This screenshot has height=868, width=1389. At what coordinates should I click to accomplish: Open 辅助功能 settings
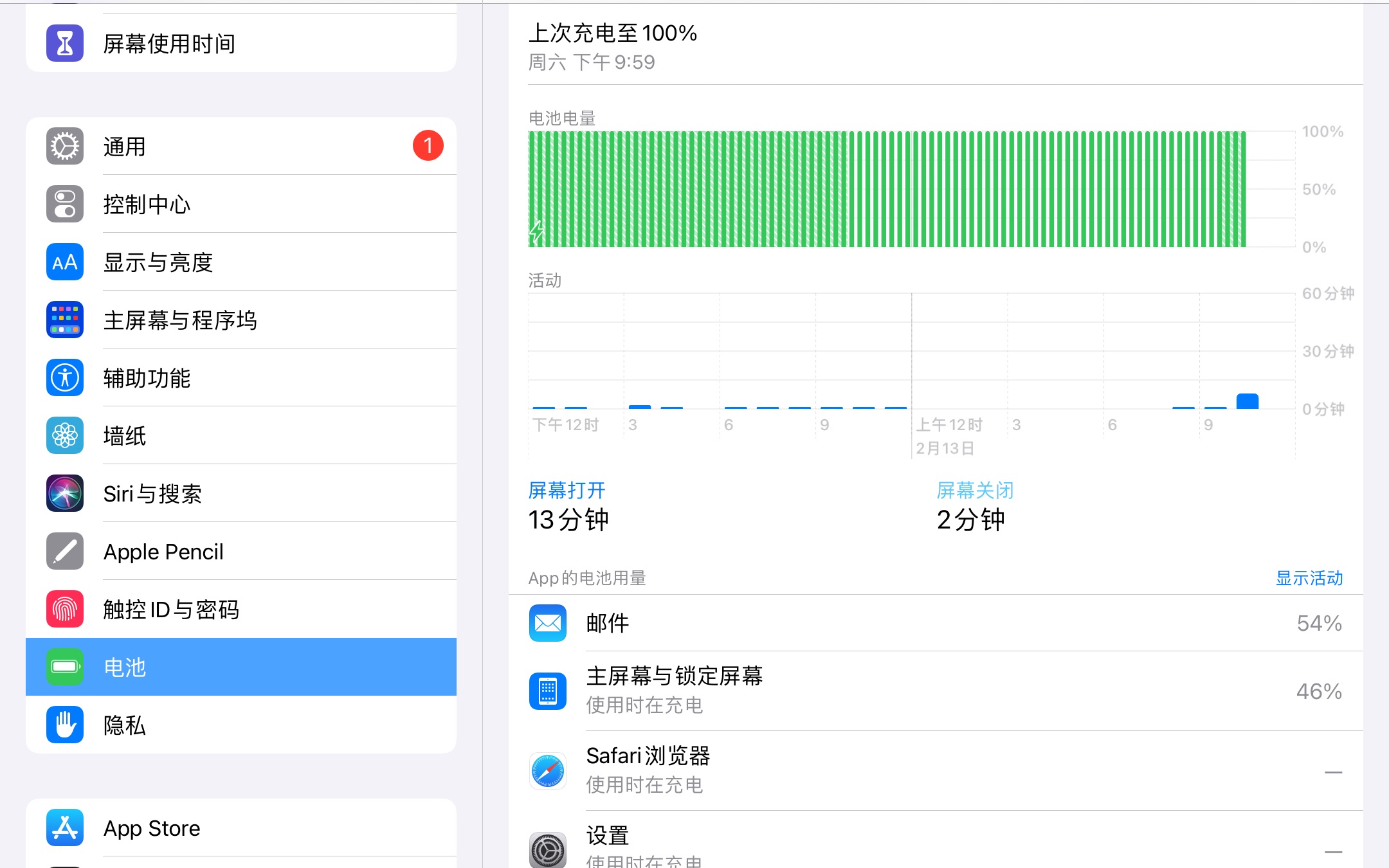[x=241, y=377]
